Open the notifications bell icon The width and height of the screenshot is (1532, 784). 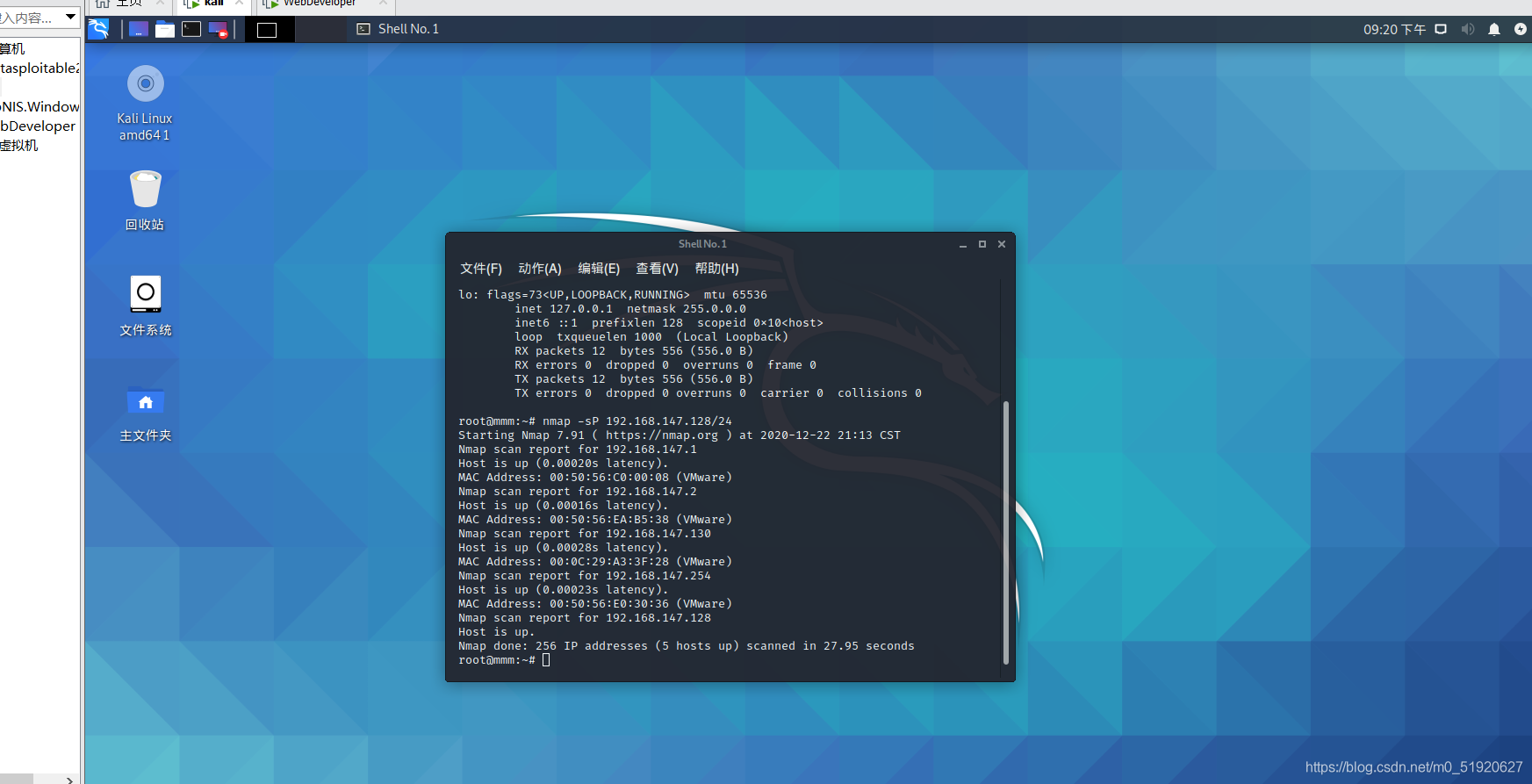pyautogui.click(x=1494, y=29)
